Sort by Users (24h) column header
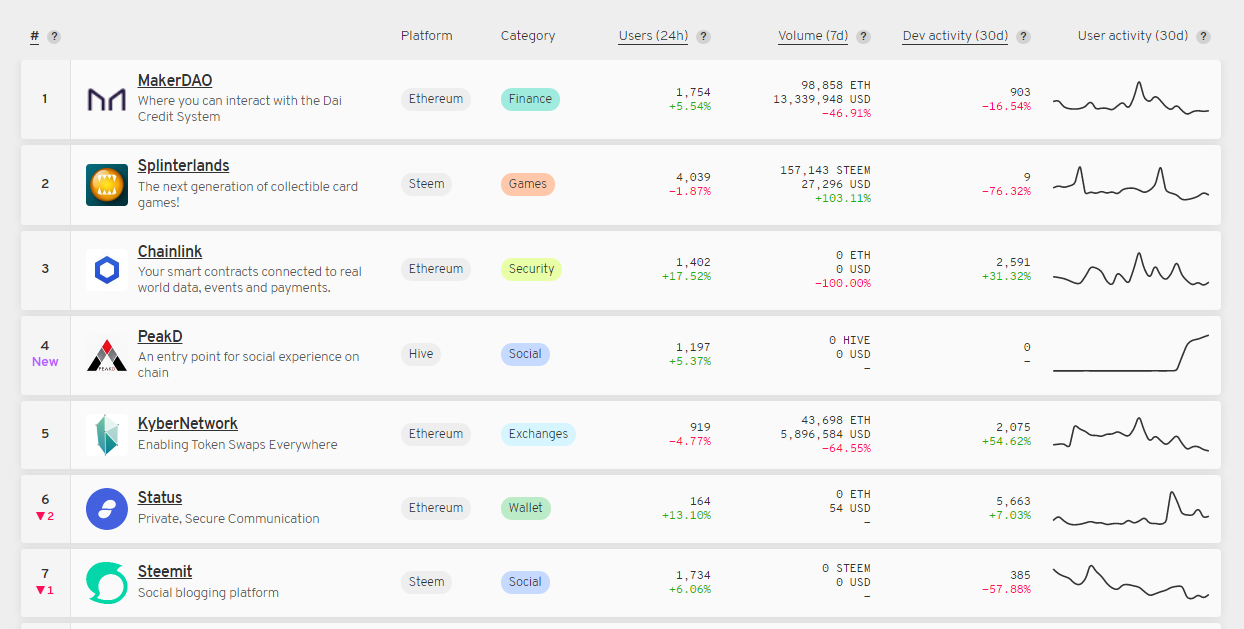 653,36
